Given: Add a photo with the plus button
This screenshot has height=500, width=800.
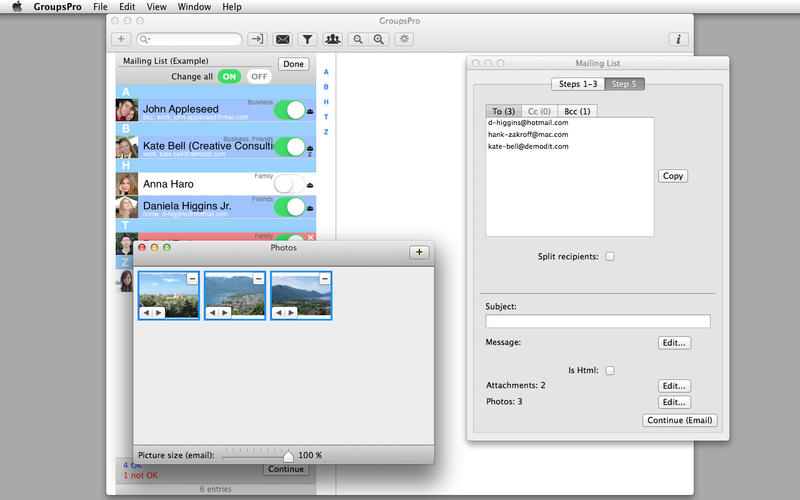Looking at the screenshot, I should 419,252.
